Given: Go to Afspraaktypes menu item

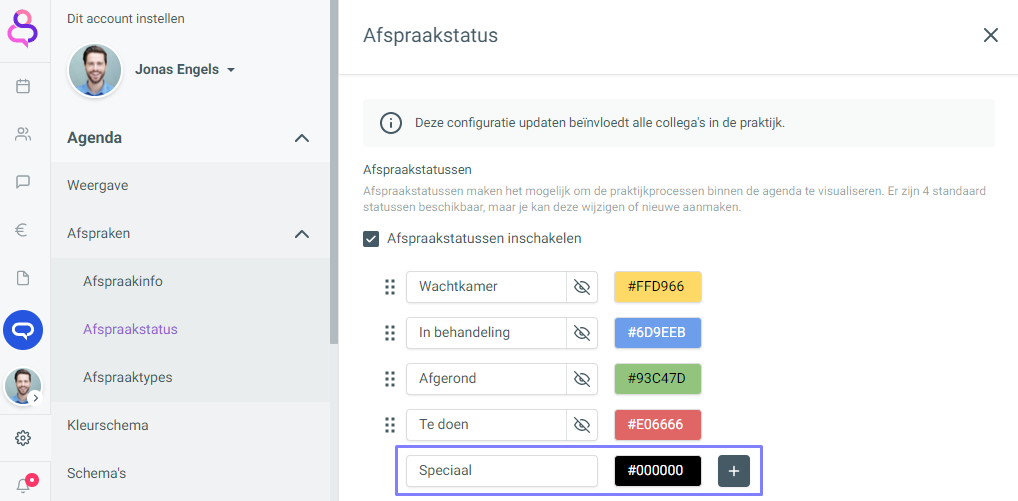Looking at the screenshot, I should (x=128, y=377).
